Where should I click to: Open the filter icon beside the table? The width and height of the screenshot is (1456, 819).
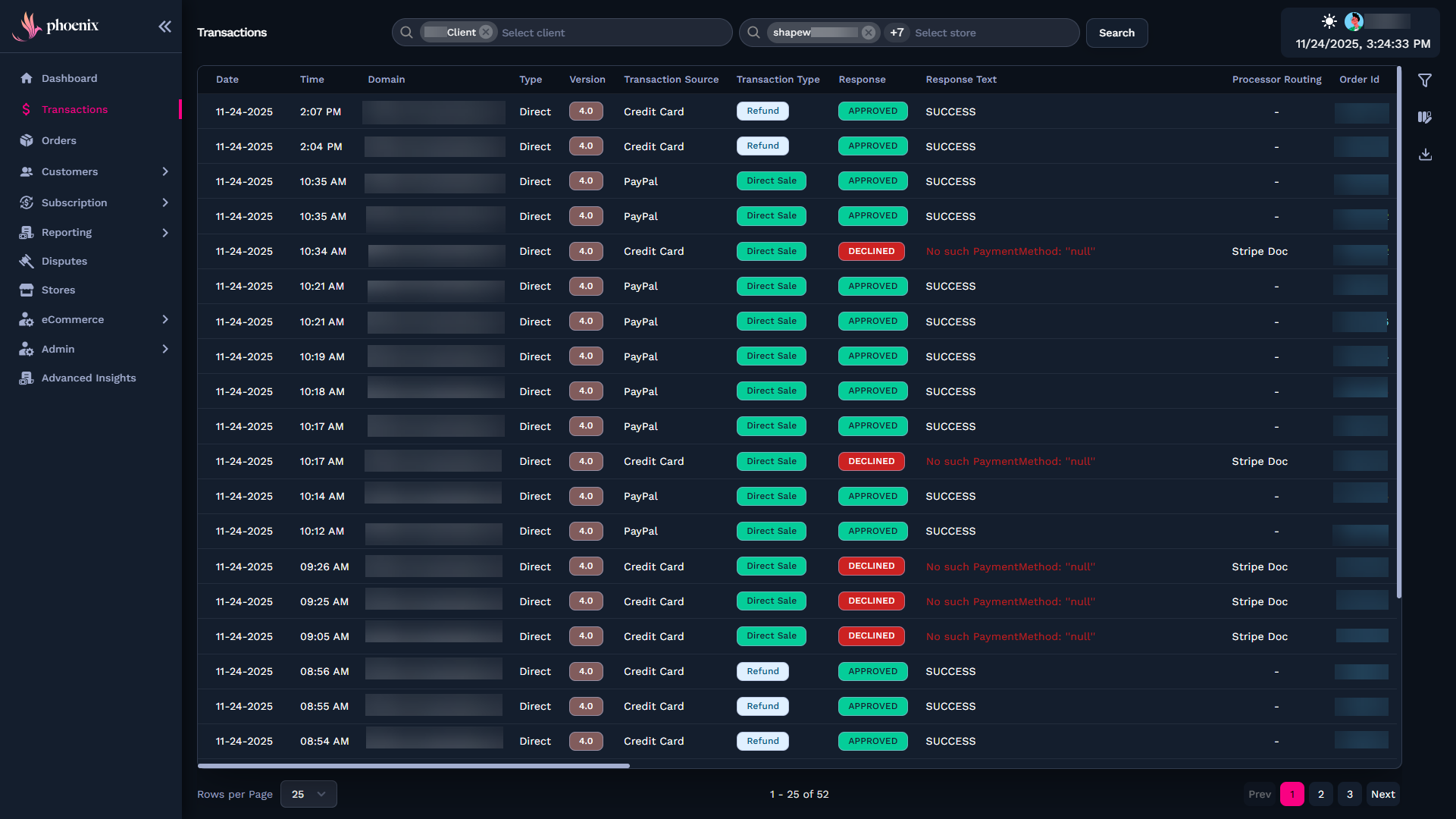[1425, 80]
